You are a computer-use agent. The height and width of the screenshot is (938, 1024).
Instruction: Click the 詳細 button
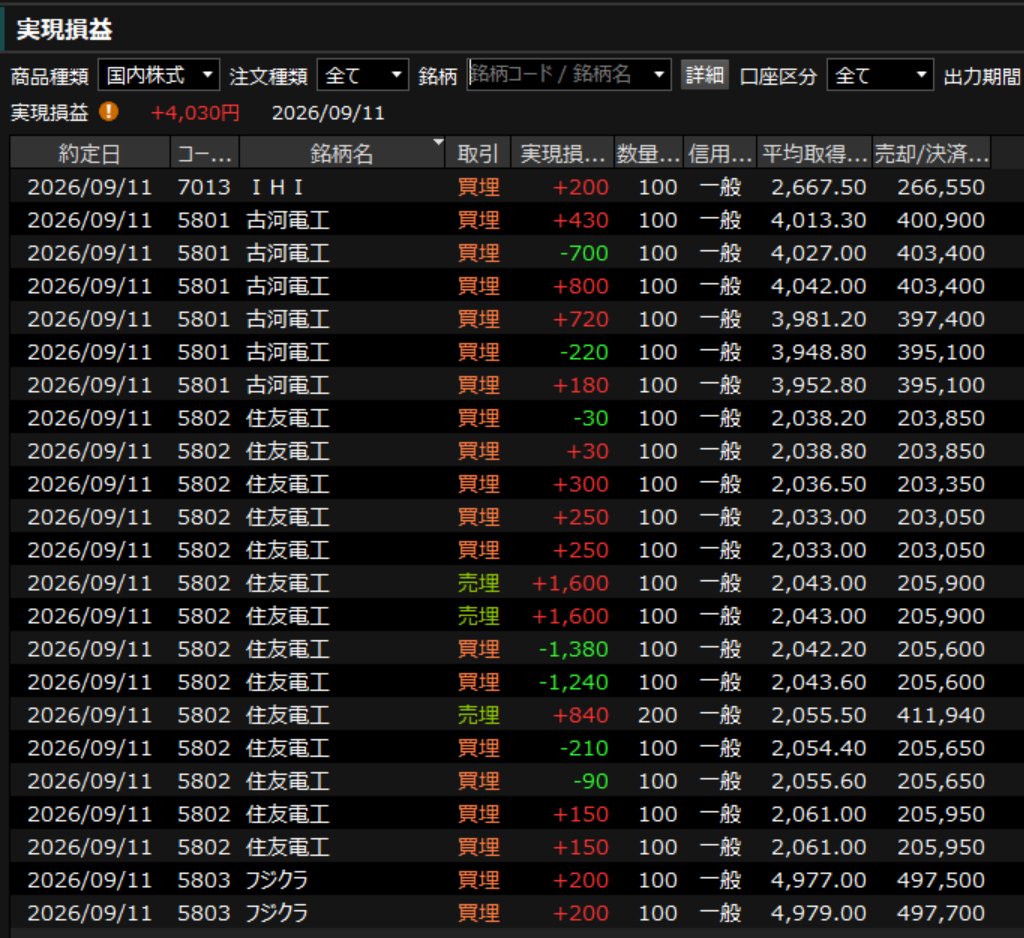point(704,75)
